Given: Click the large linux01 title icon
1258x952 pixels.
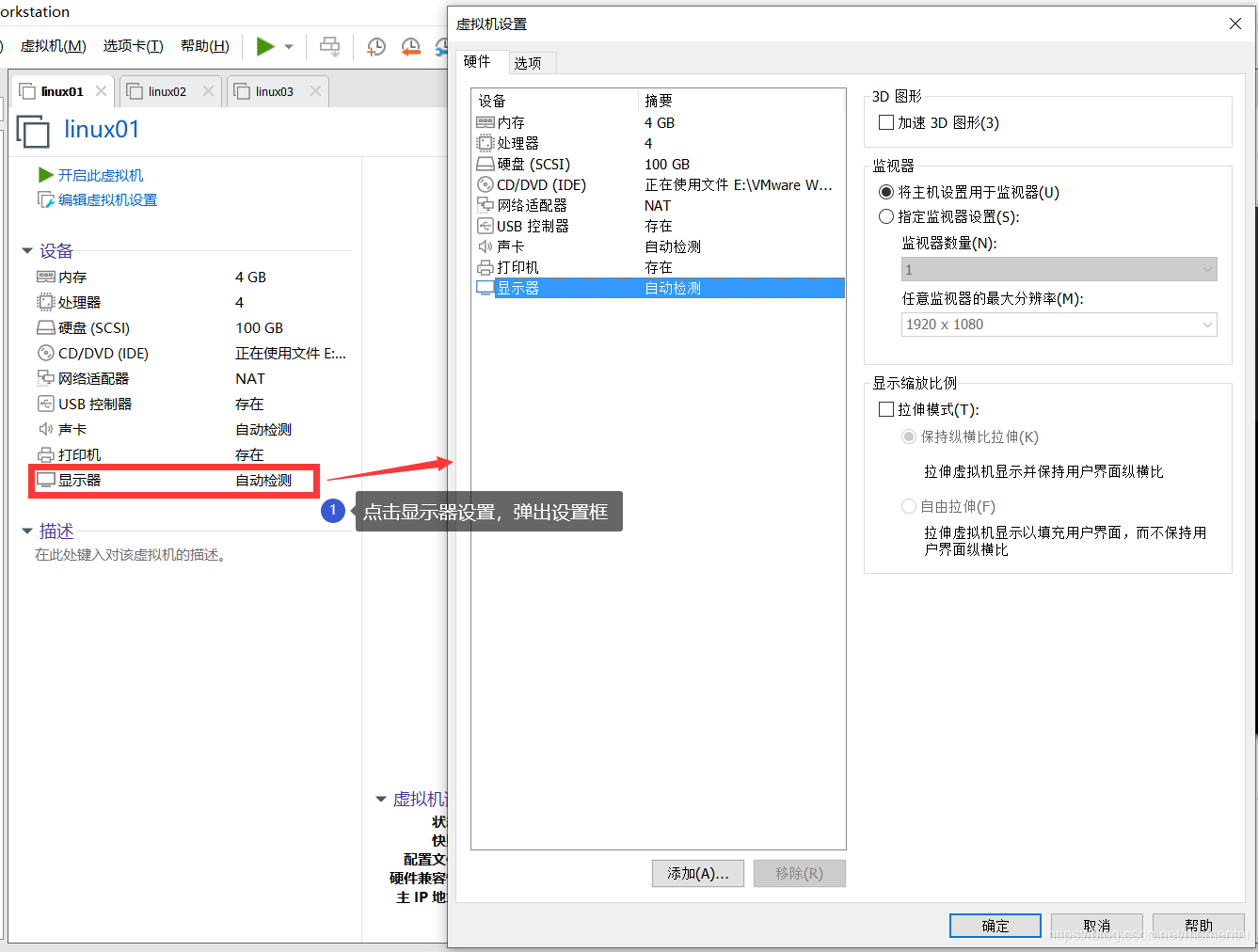Looking at the screenshot, I should 33,131.
